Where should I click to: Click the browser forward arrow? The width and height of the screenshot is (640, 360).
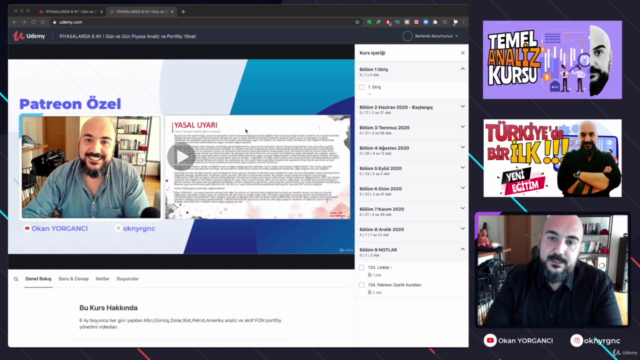(x=24, y=22)
